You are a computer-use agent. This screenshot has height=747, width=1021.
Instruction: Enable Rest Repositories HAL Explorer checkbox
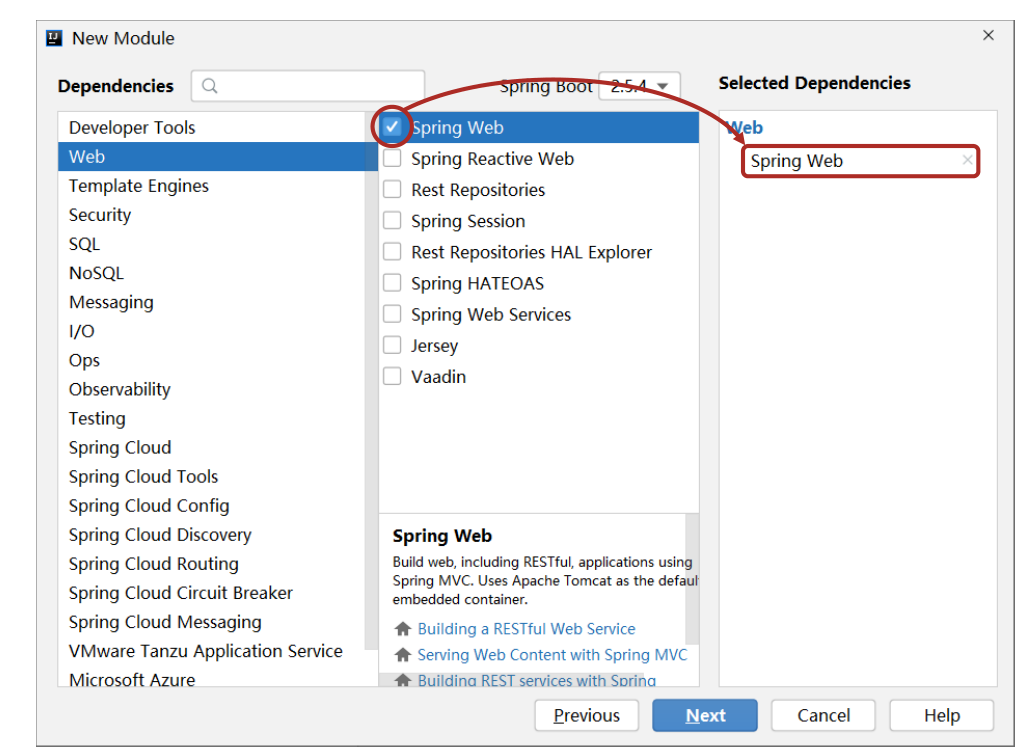pyautogui.click(x=392, y=252)
